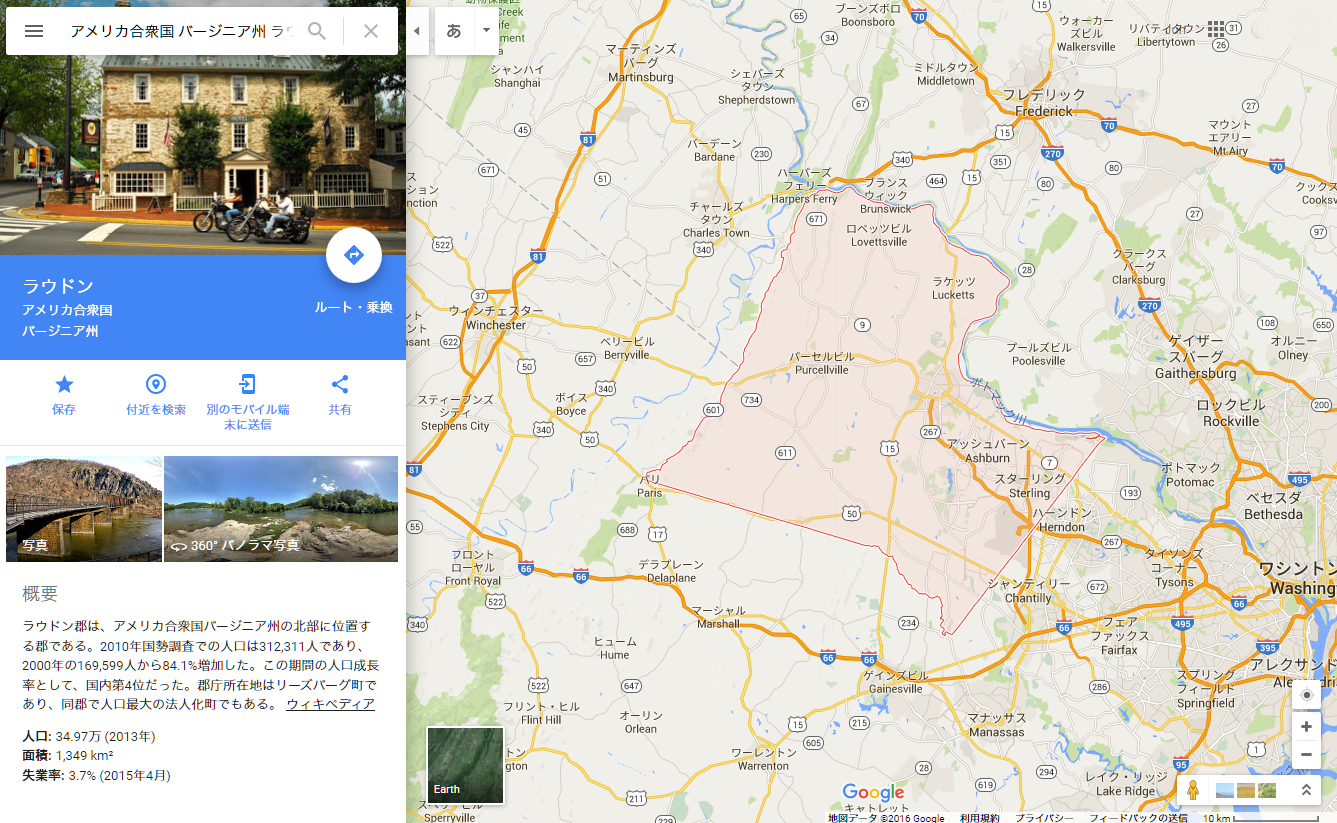Search nearby using the pin icon
Viewport: 1337px width, 823px height.
click(156, 385)
